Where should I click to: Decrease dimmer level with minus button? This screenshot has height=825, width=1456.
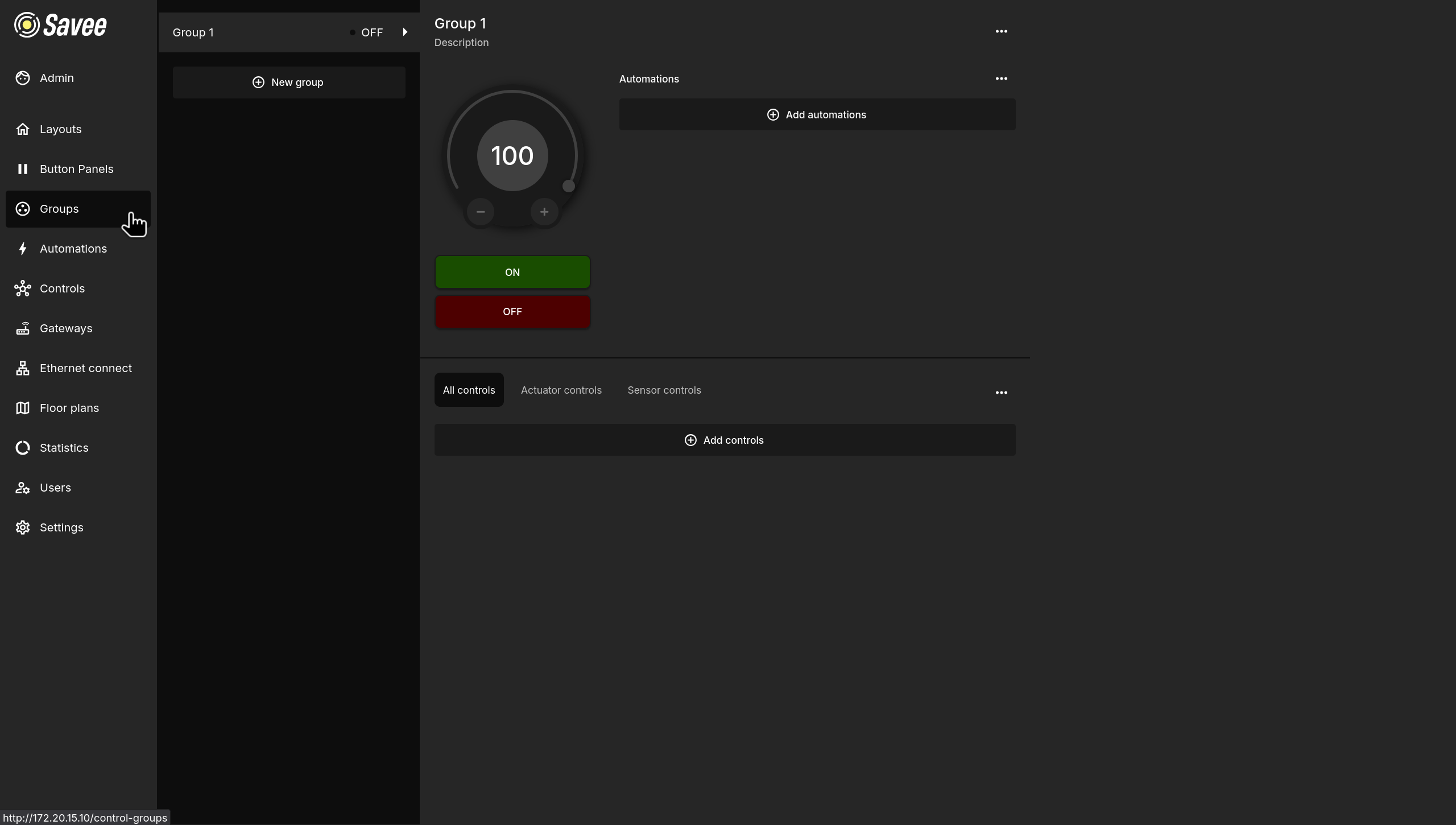[481, 212]
